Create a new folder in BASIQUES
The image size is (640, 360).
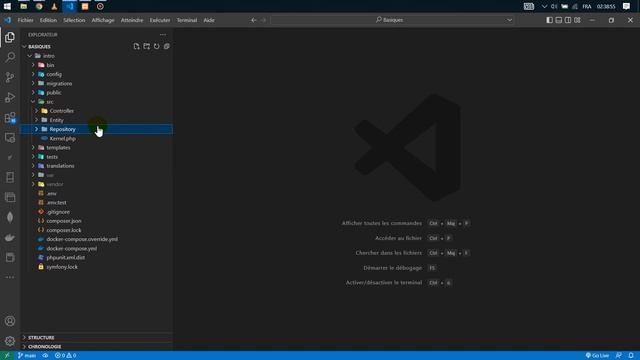pyautogui.click(x=147, y=47)
